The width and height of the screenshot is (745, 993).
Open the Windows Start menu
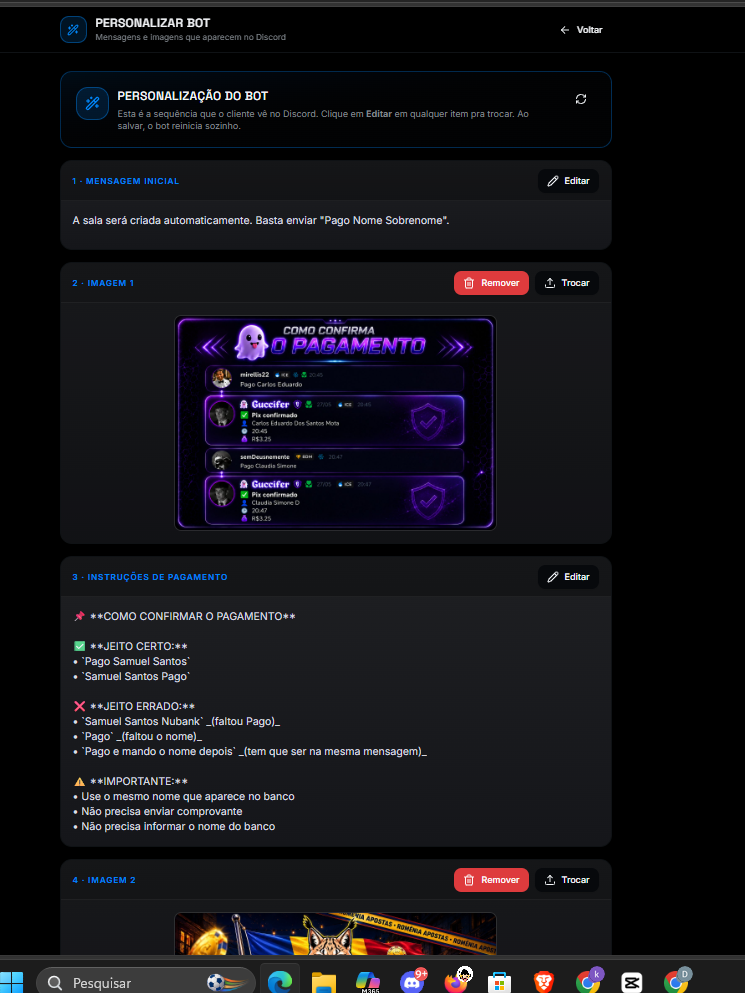(11, 982)
